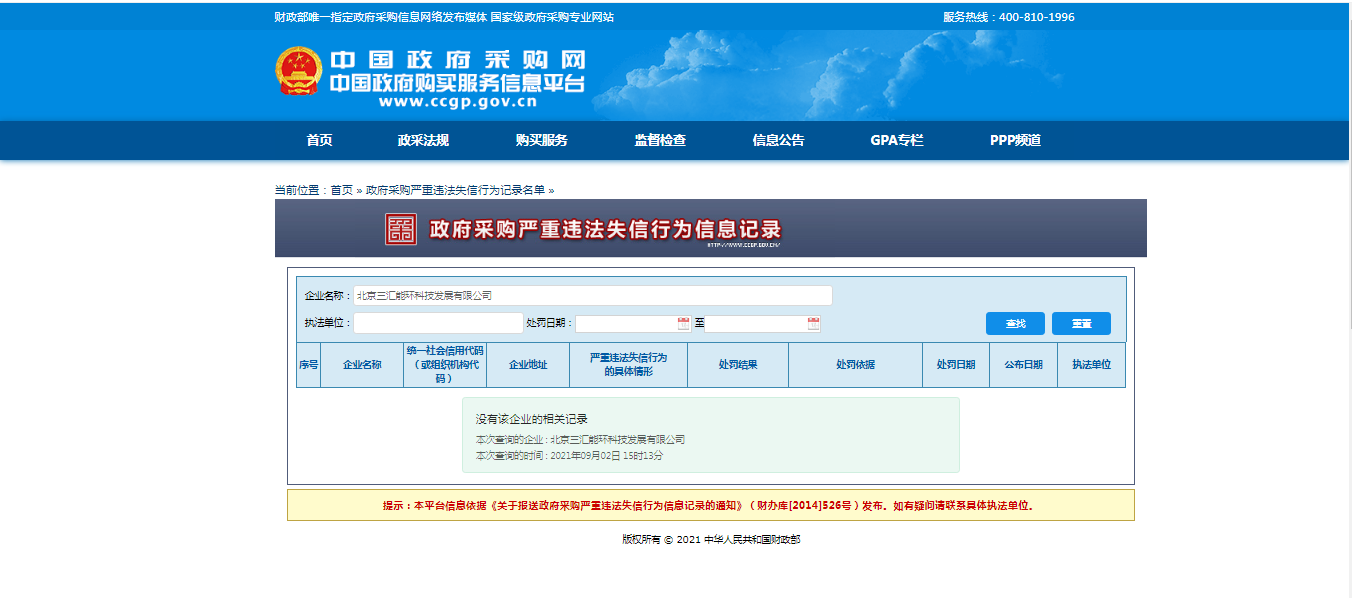Open 购买服务 navigation item

(541, 140)
